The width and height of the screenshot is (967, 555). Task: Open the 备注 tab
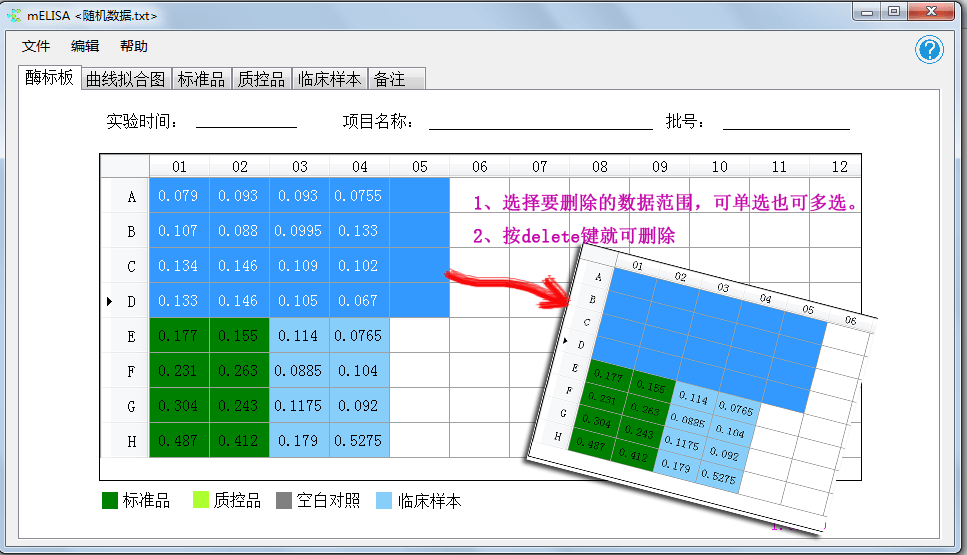point(397,79)
